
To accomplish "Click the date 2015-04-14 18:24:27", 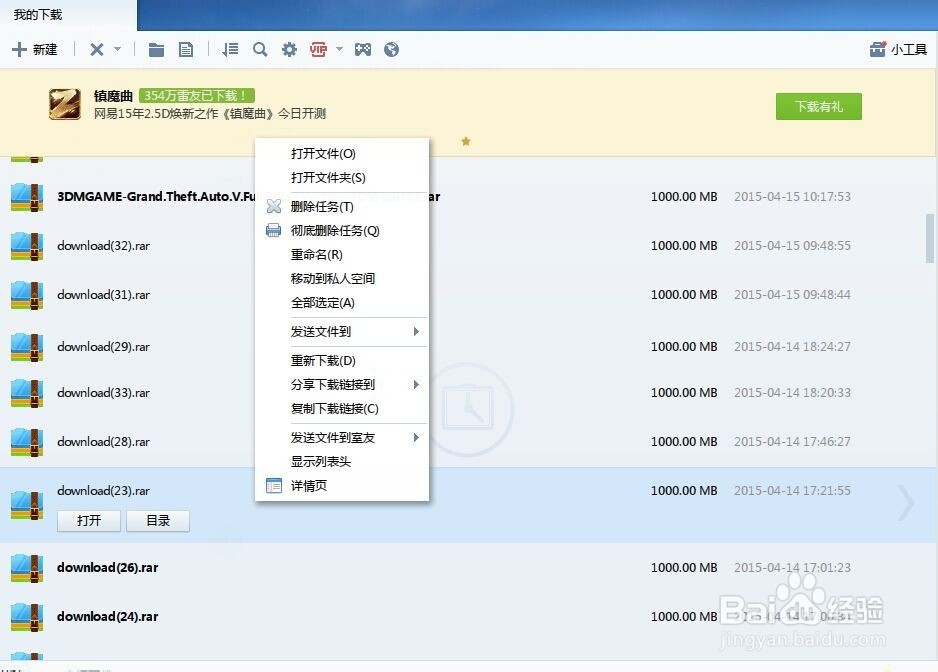I will pyautogui.click(x=792, y=347).
